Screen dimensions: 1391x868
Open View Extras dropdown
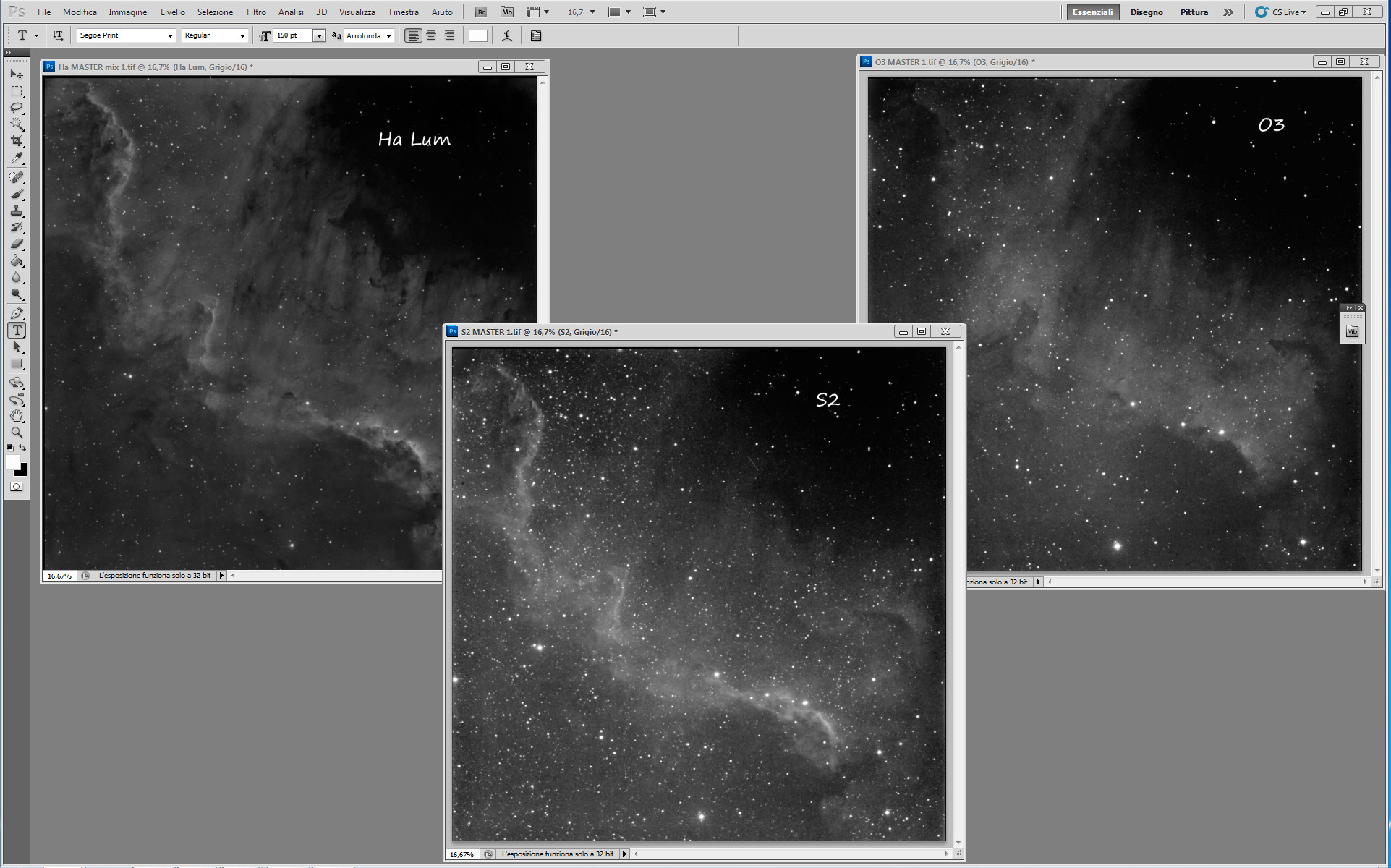click(x=538, y=12)
